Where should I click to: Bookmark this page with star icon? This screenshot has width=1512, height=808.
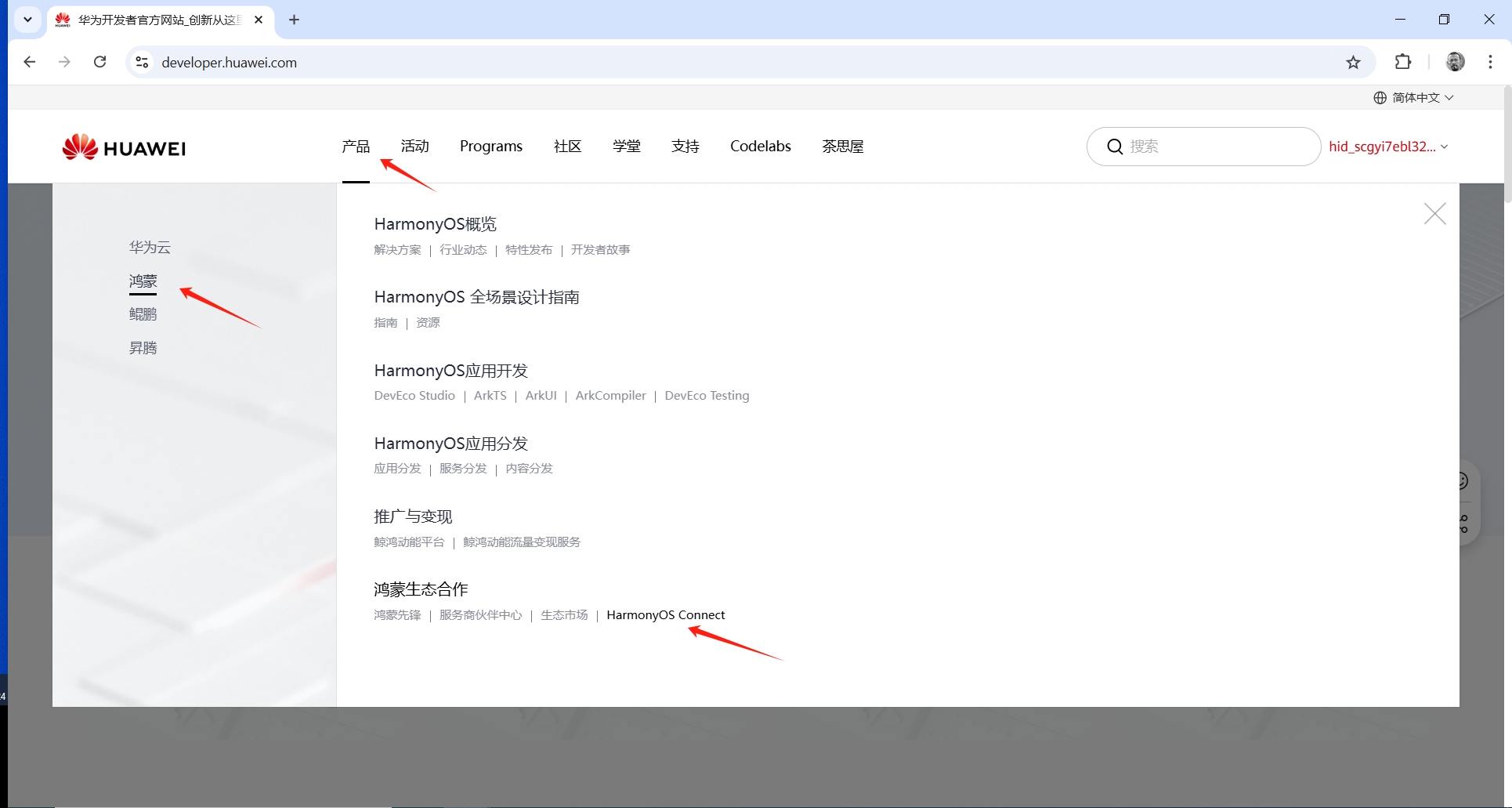[1353, 63]
